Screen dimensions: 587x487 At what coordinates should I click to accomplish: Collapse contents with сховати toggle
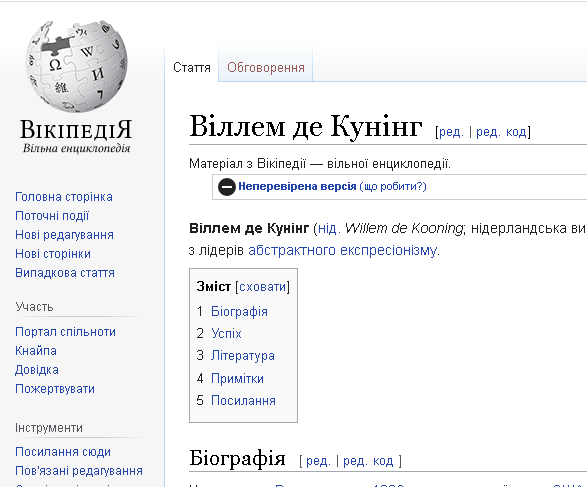pyautogui.click(x=262, y=287)
